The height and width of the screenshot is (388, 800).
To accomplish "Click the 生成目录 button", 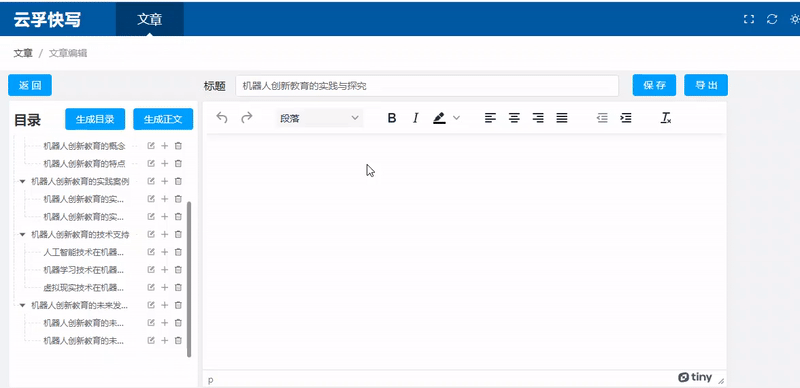I will (95, 119).
